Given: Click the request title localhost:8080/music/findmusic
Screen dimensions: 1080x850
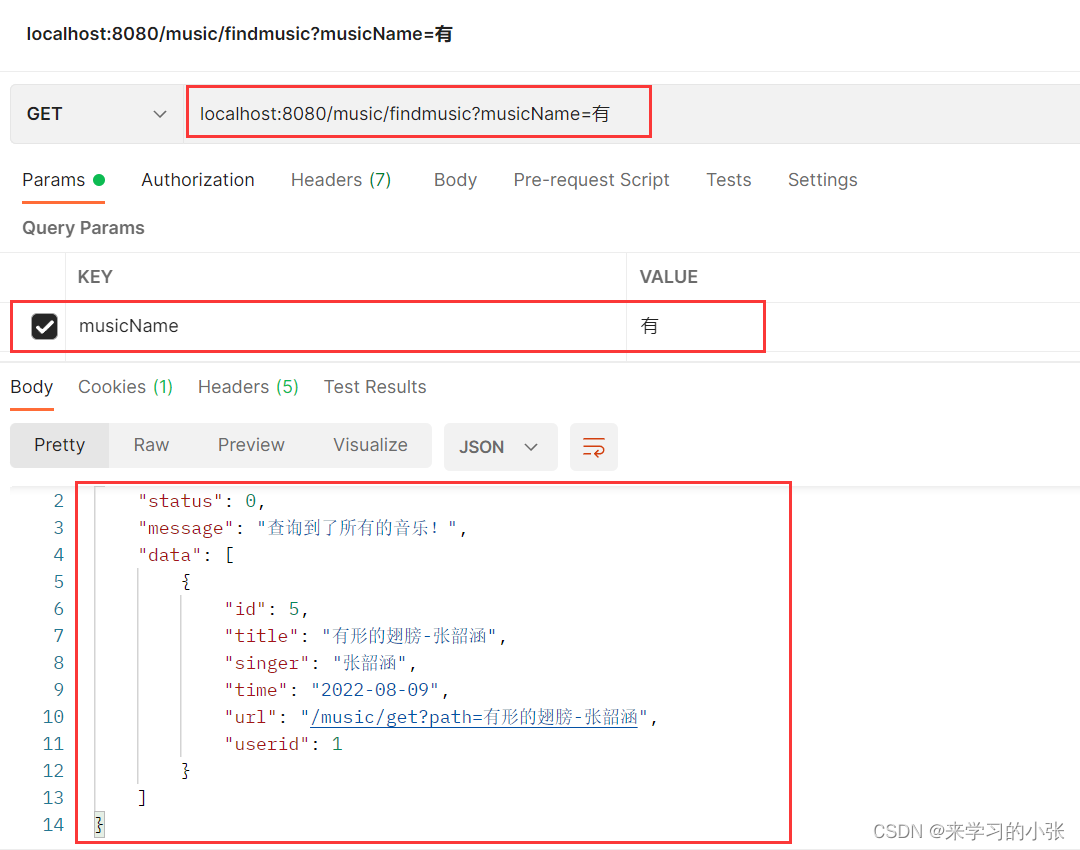Looking at the screenshot, I should (239, 34).
